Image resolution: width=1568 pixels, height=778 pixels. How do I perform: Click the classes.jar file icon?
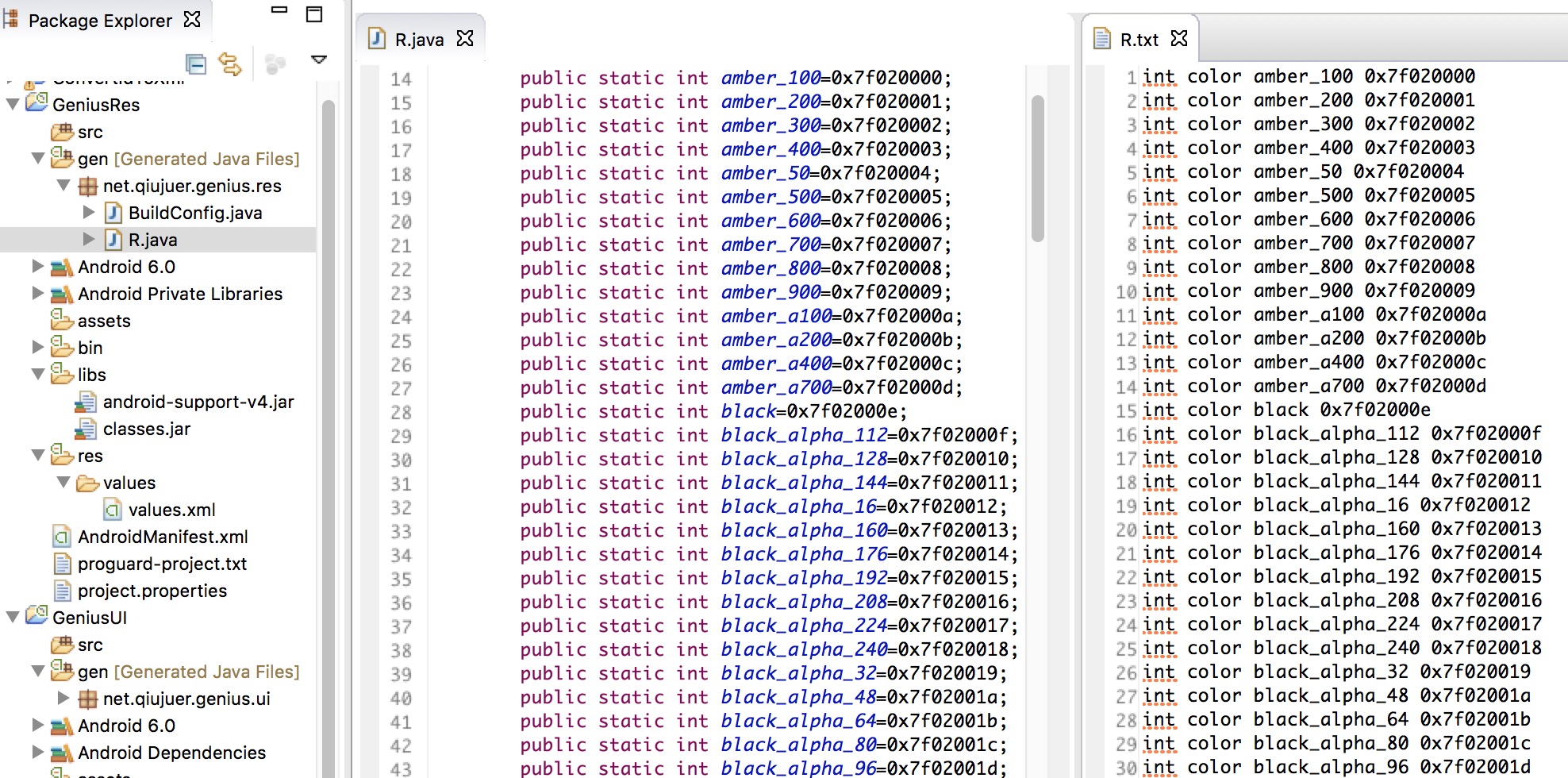coord(86,429)
